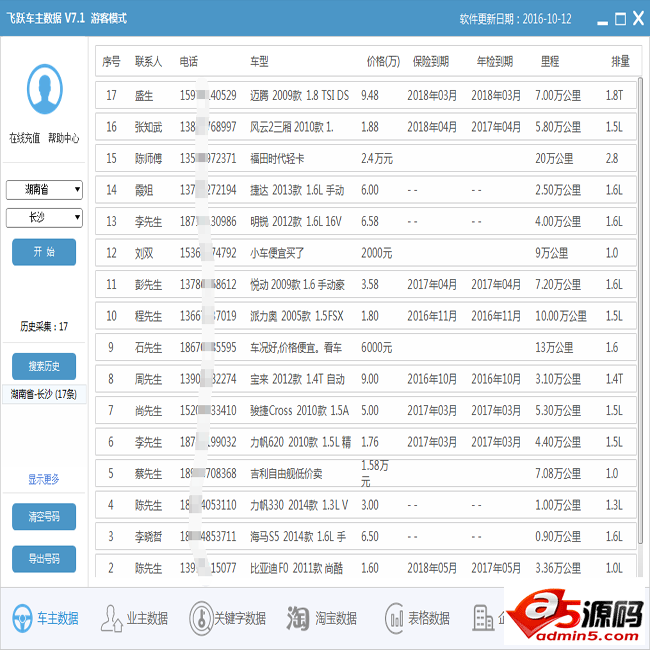Viewport: 650px width, 650px height.
Task: Select row 14 contact 霞姐
Action: coord(144,190)
